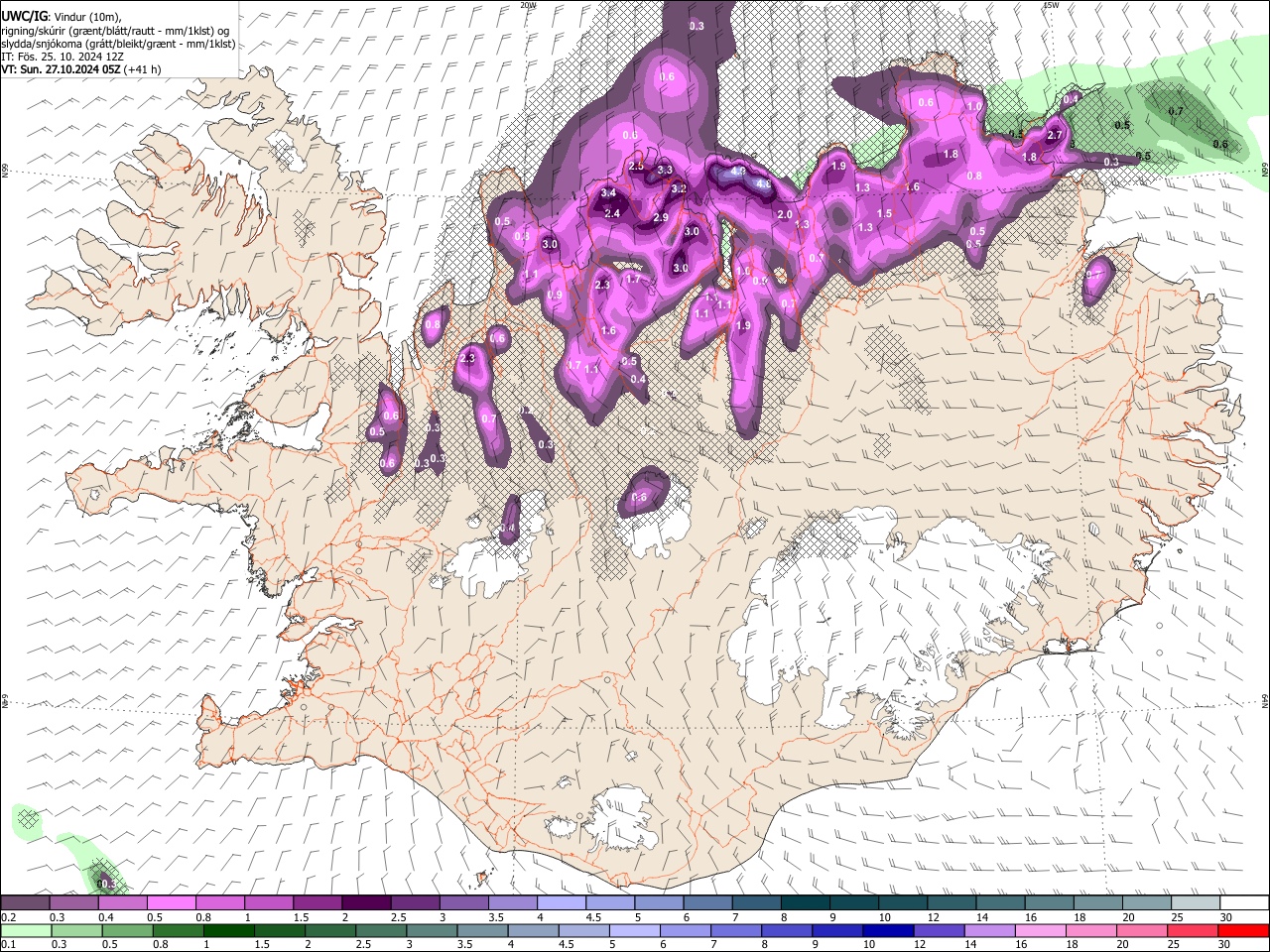The height and width of the screenshot is (952, 1270).
Task: Select the 2.7 snowfall value on the map
Action: coord(1055,136)
